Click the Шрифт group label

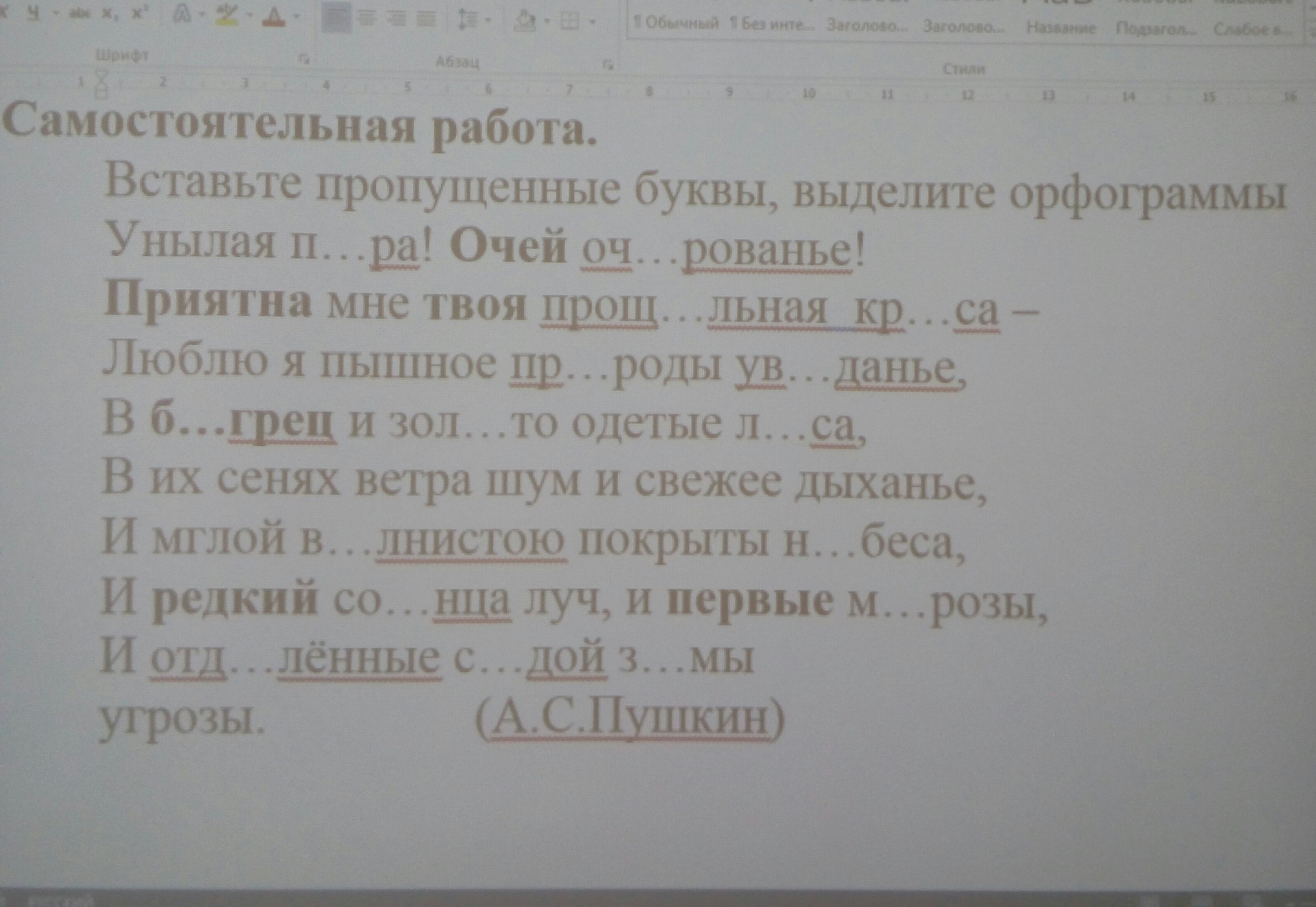point(121,56)
